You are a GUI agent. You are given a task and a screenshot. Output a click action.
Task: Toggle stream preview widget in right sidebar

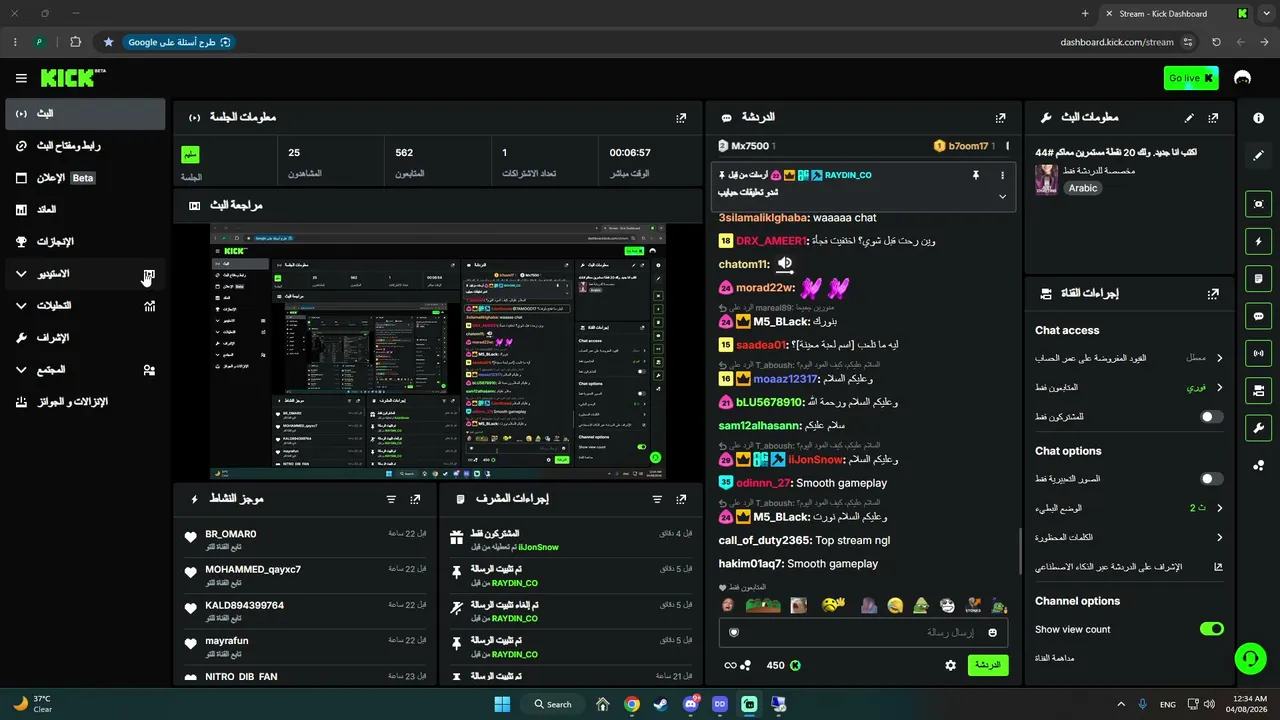tap(1259, 204)
